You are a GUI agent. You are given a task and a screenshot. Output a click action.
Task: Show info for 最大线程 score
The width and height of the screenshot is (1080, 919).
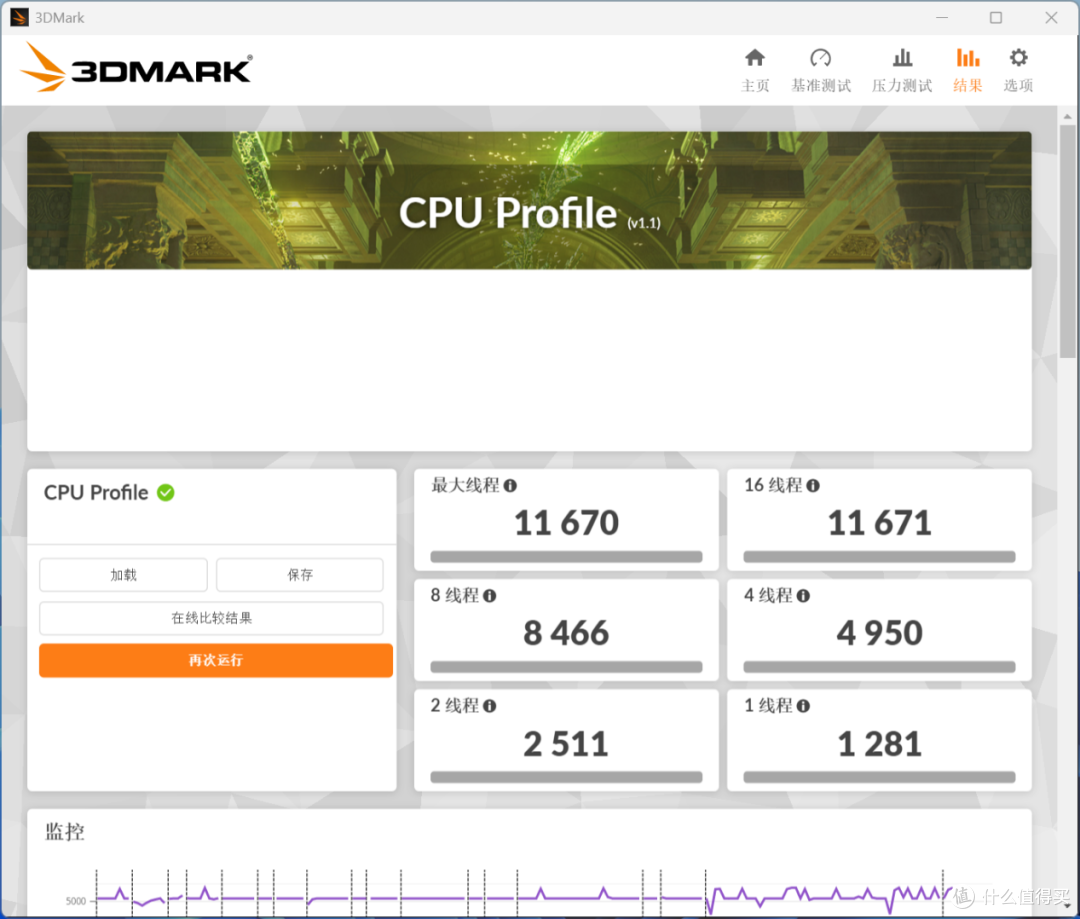(510, 486)
